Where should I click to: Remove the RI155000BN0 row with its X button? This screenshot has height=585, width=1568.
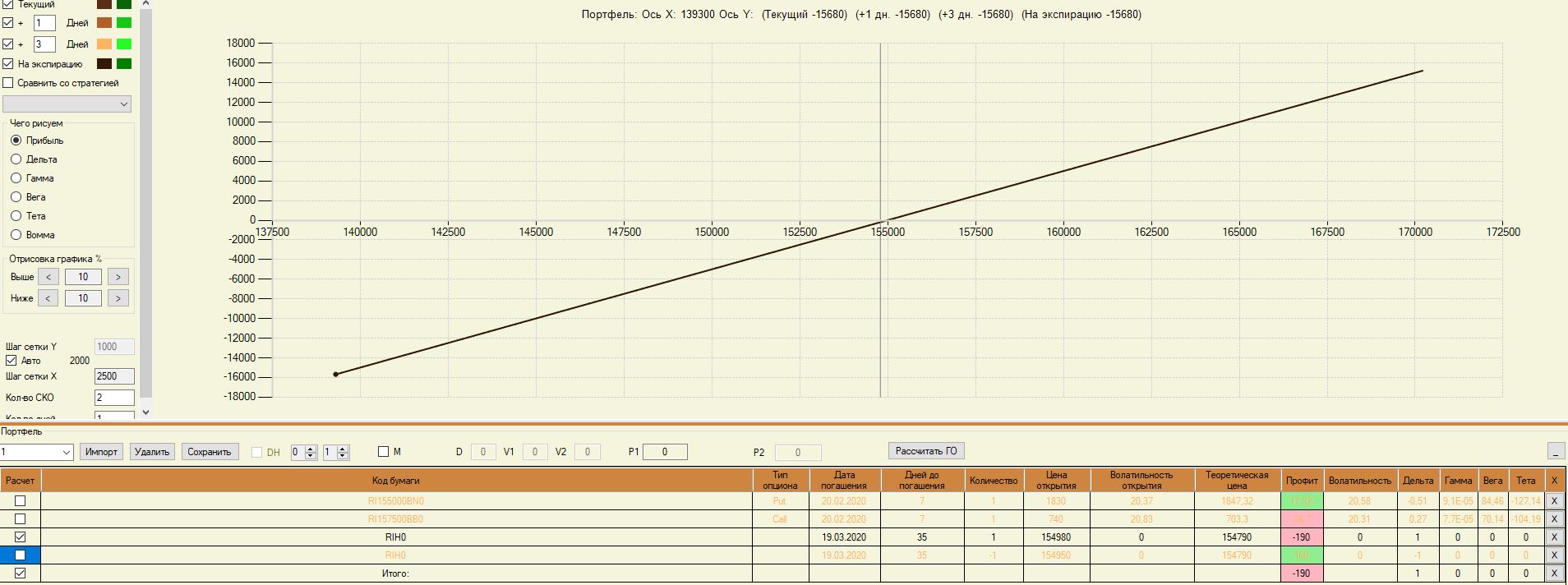click(x=1554, y=501)
